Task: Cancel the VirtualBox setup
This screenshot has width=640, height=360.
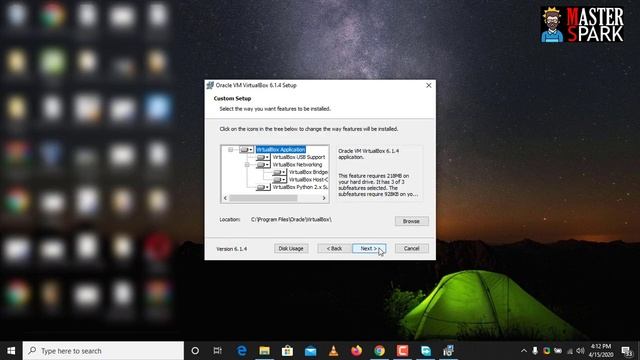Action: click(x=411, y=249)
